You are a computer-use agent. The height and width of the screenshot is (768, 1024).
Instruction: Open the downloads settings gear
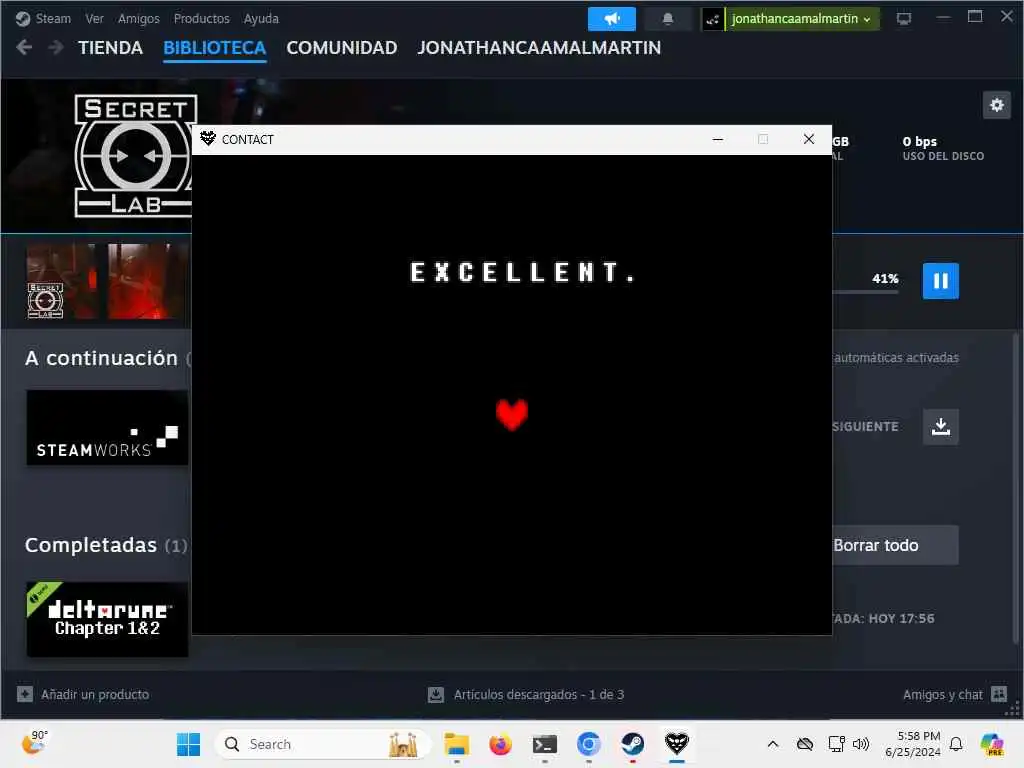(x=997, y=105)
